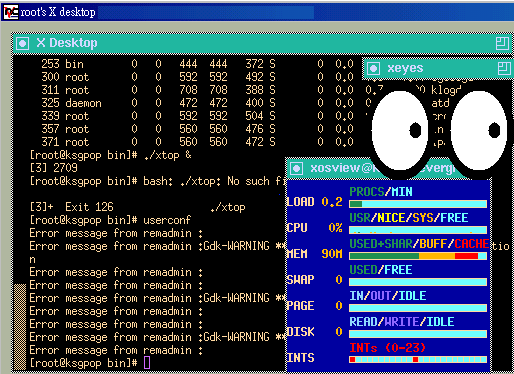Click the PROCS/MIN legend text
This screenshot has width=514, height=374.
[x=381, y=192]
